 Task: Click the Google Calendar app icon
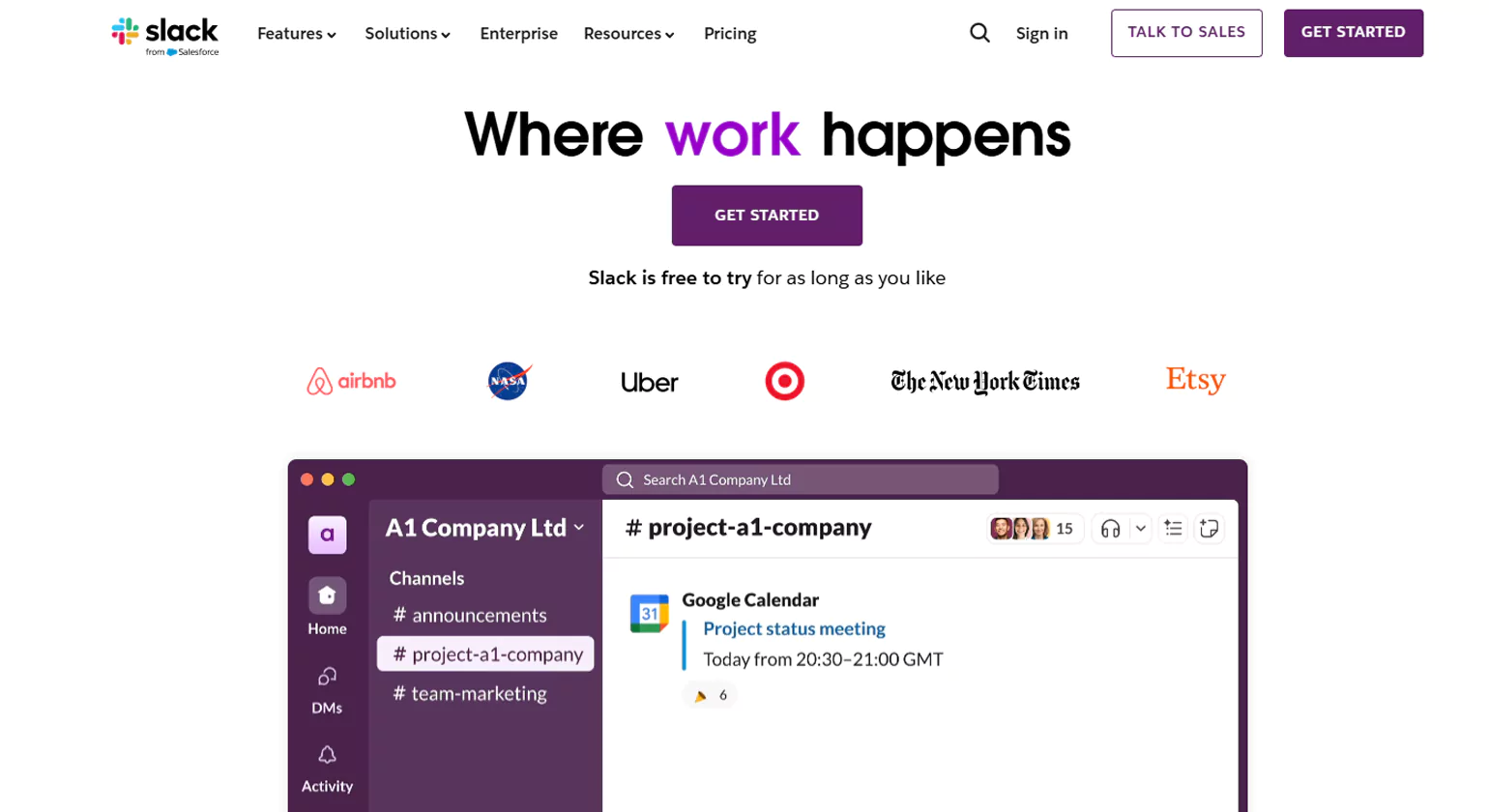coord(651,613)
